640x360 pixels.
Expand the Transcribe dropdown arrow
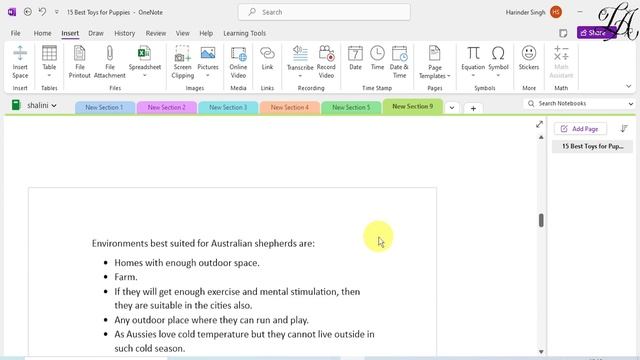tap(300, 76)
